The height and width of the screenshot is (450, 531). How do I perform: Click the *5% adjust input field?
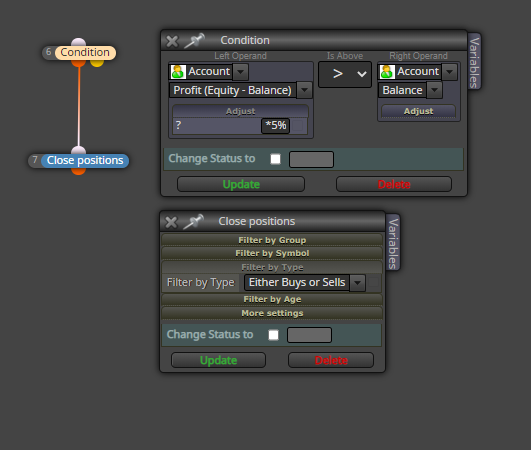pos(276,126)
